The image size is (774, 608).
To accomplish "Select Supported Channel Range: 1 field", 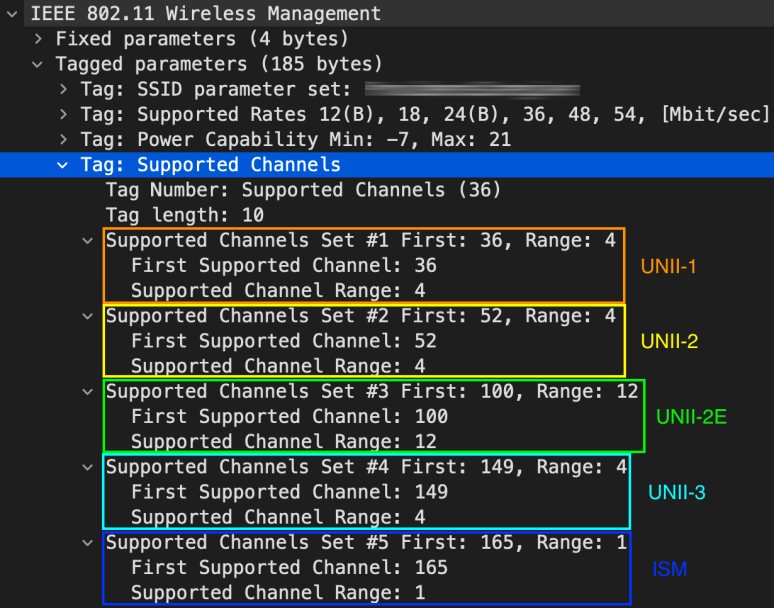I will (278, 593).
